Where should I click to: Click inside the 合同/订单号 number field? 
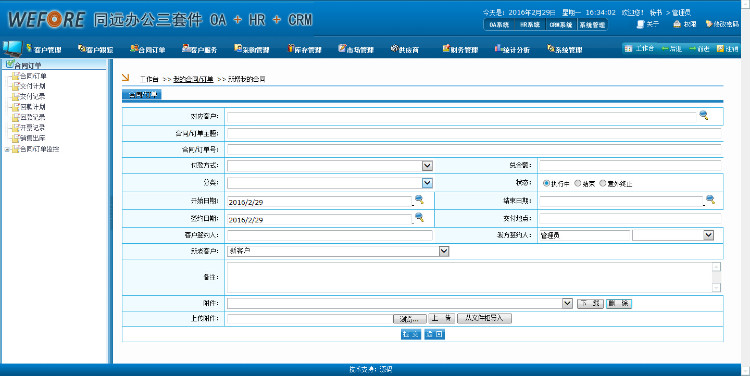click(x=474, y=150)
